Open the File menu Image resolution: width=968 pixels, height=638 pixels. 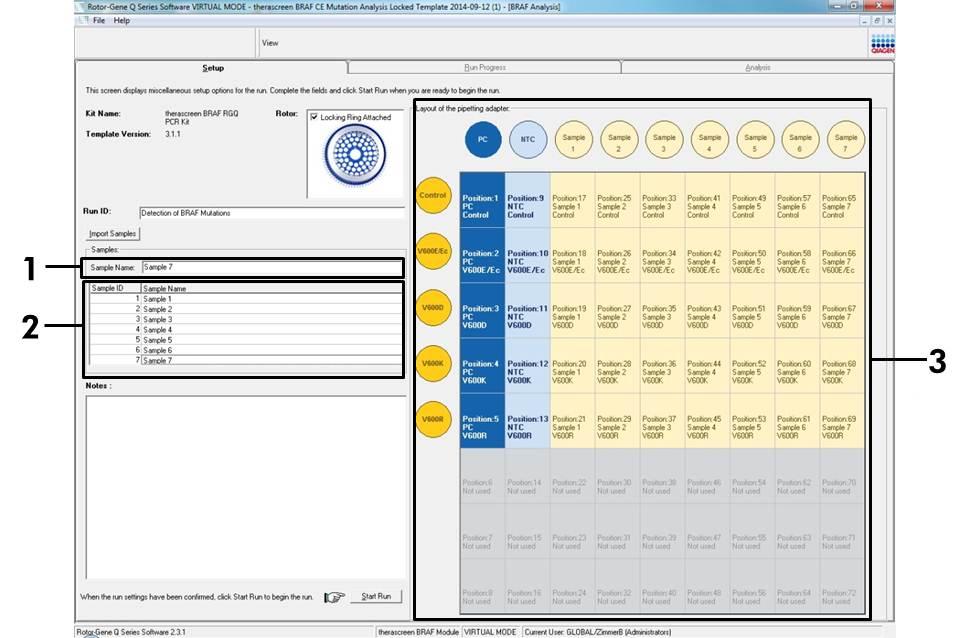[99, 20]
